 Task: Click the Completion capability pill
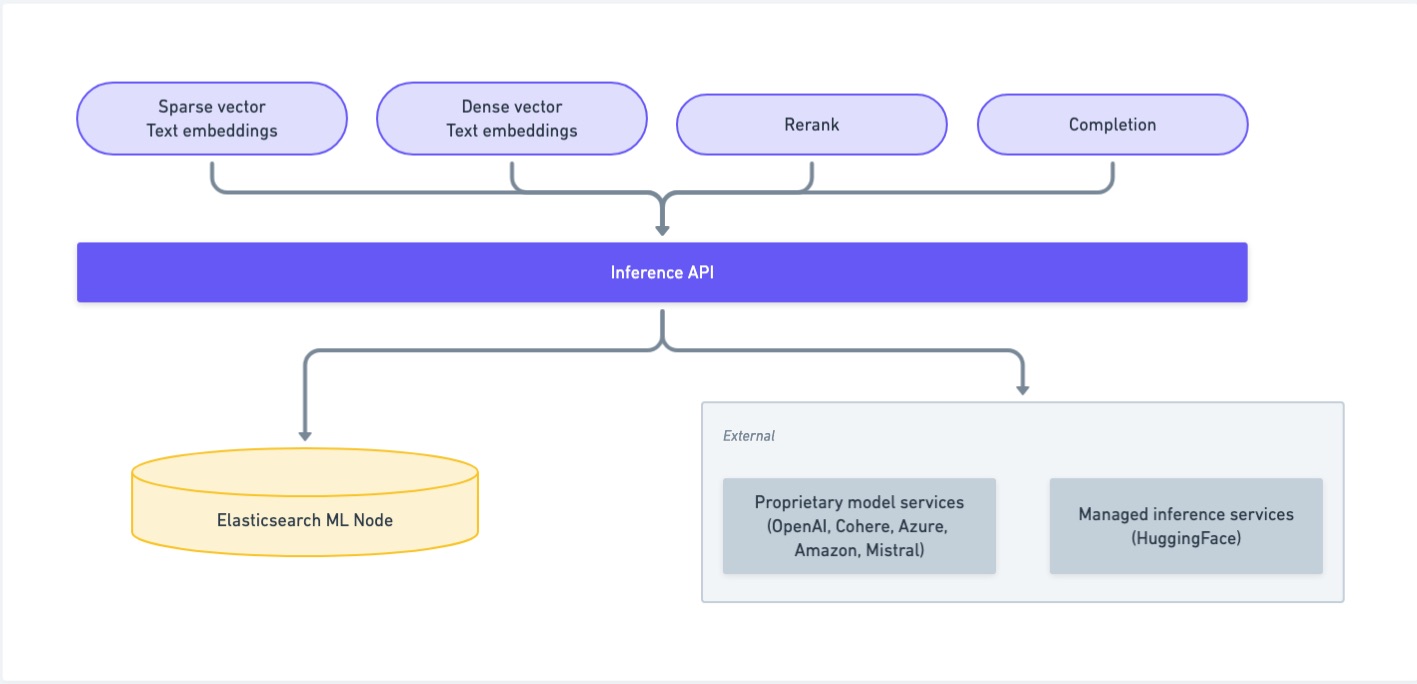coord(1112,124)
